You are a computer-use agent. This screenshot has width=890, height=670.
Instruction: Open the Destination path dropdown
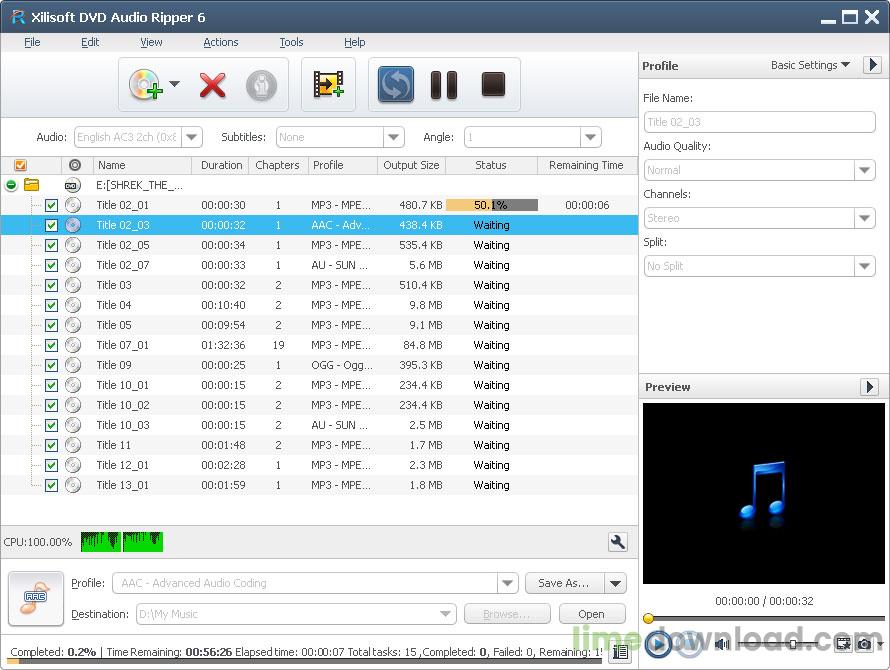pyautogui.click(x=446, y=614)
